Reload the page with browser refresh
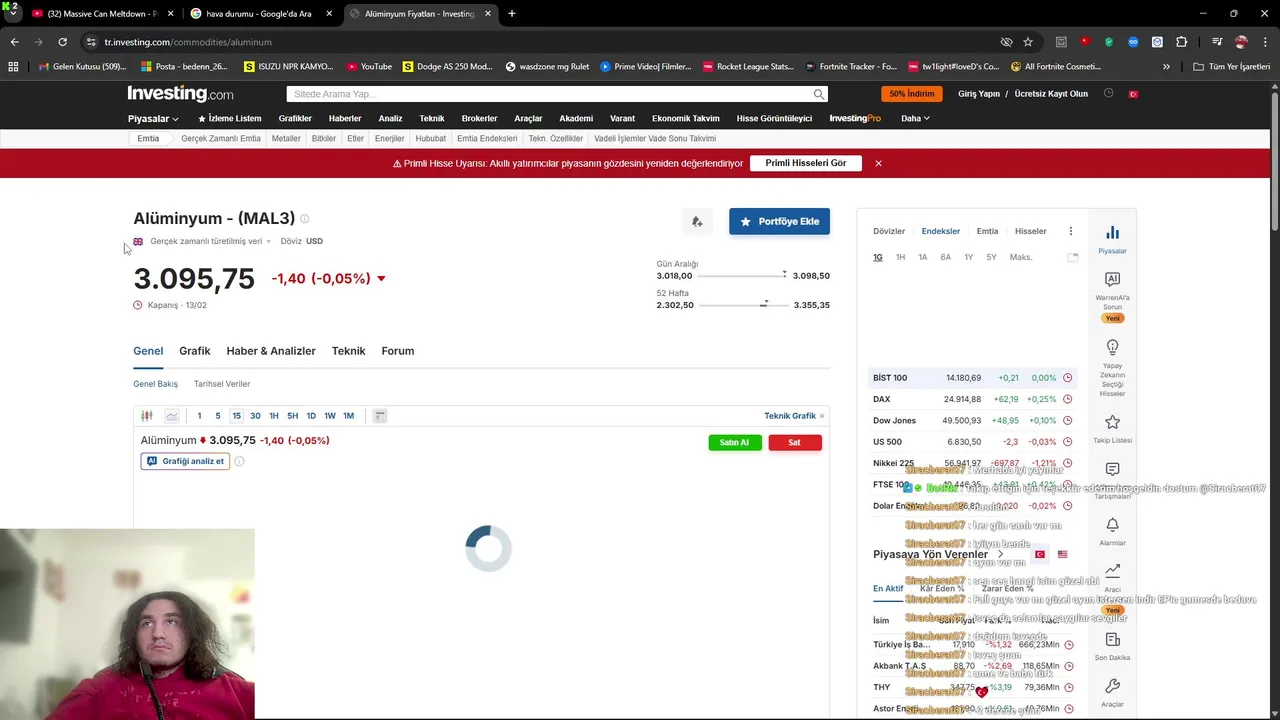Image resolution: width=1280 pixels, height=720 pixels. [x=62, y=42]
